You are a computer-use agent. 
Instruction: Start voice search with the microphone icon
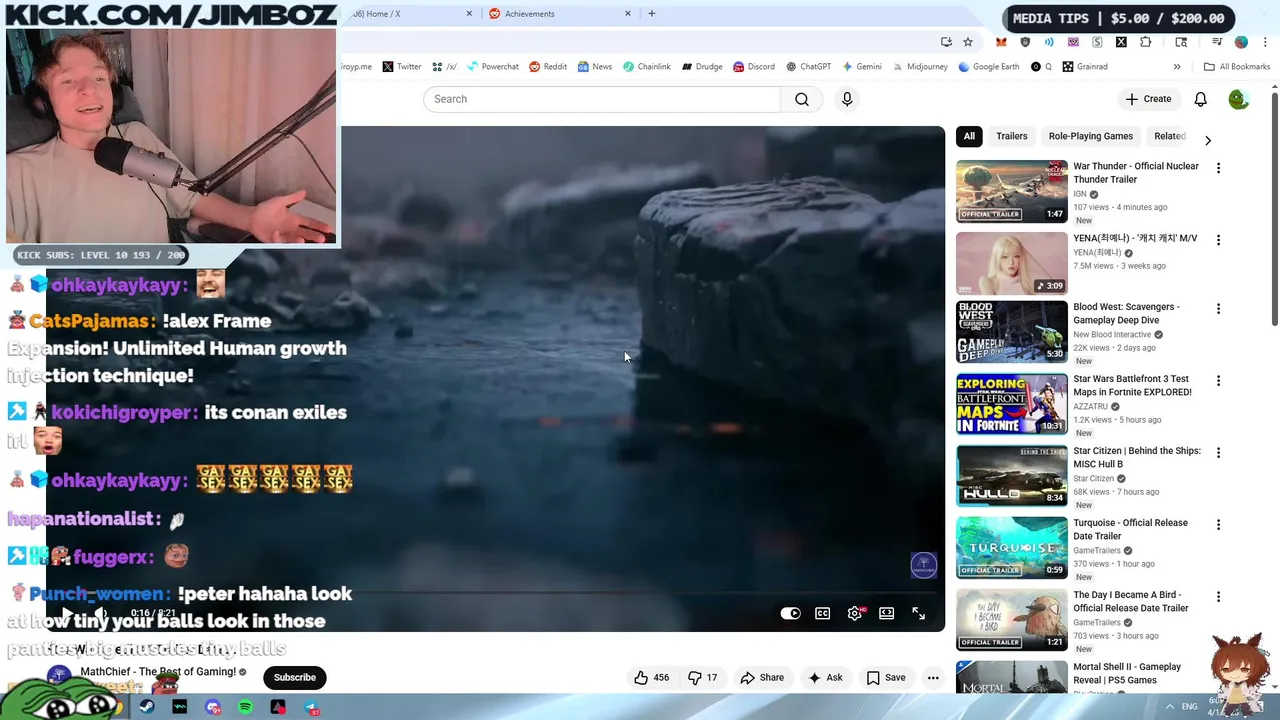(x=847, y=99)
